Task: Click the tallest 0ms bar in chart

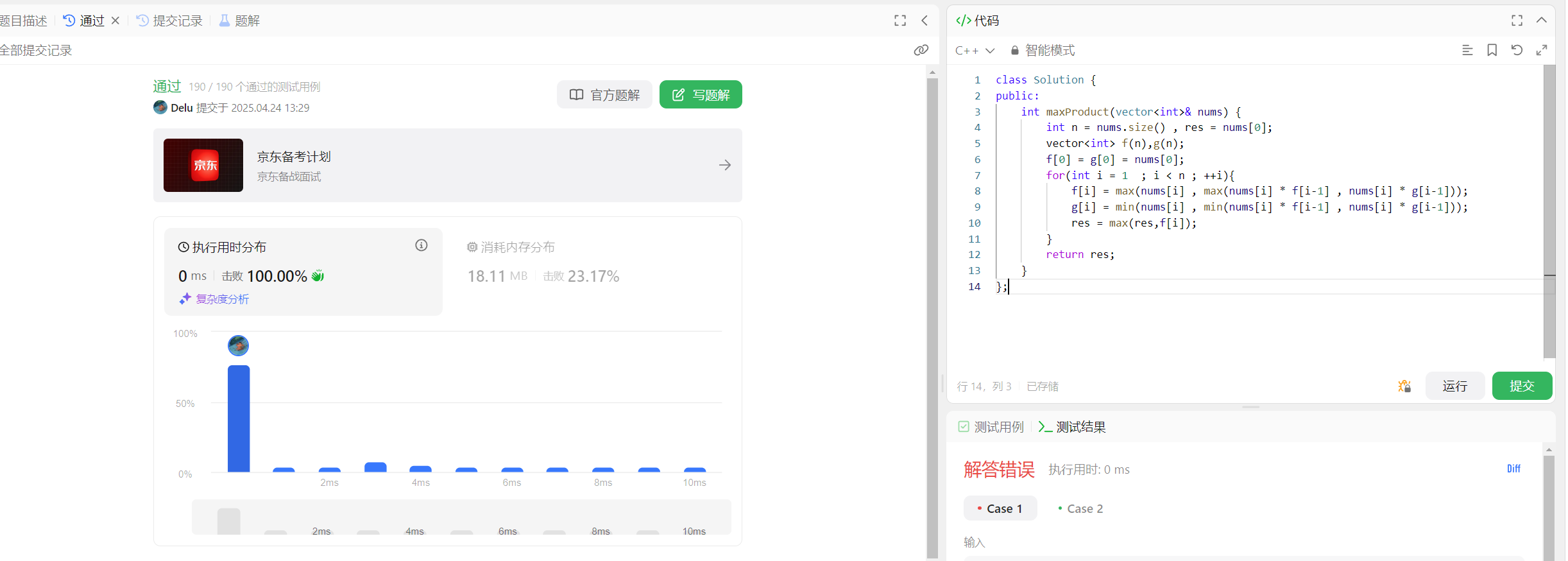Action: click(x=239, y=419)
